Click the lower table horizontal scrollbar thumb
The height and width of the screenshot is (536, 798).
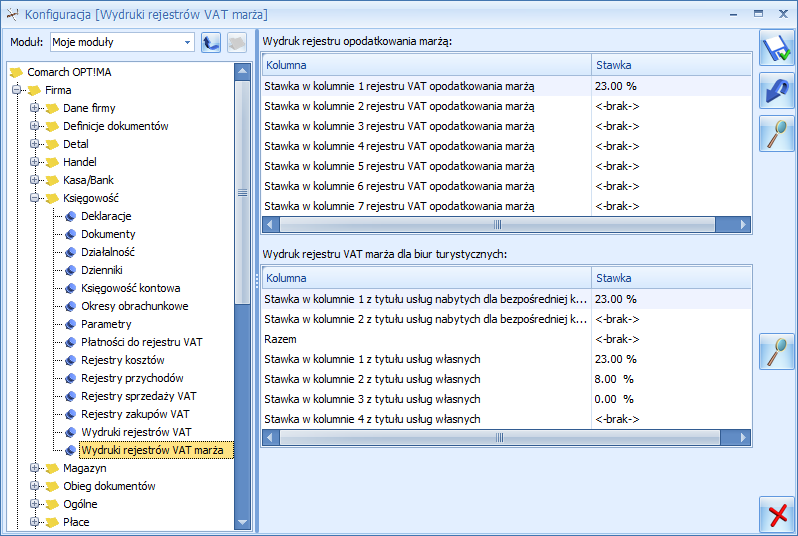[500, 437]
